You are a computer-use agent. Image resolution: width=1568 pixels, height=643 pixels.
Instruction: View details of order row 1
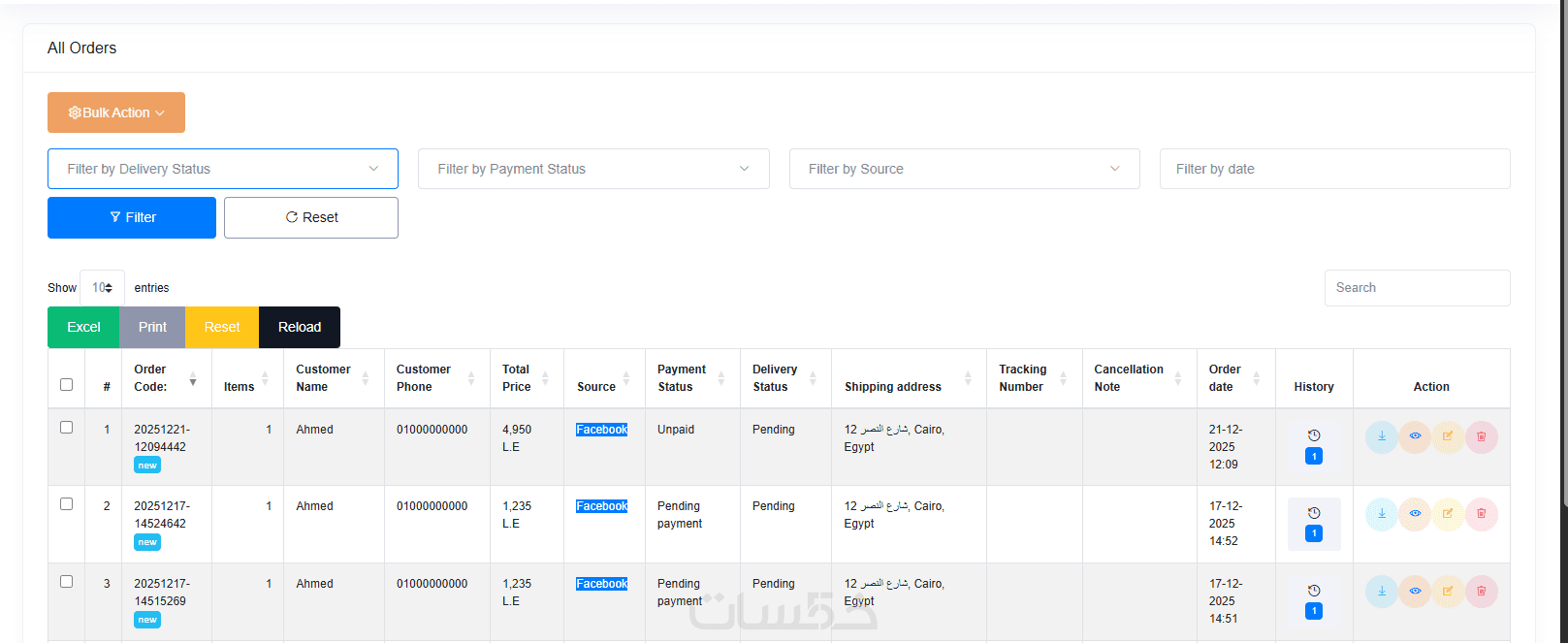pyautogui.click(x=1415, y=437)
